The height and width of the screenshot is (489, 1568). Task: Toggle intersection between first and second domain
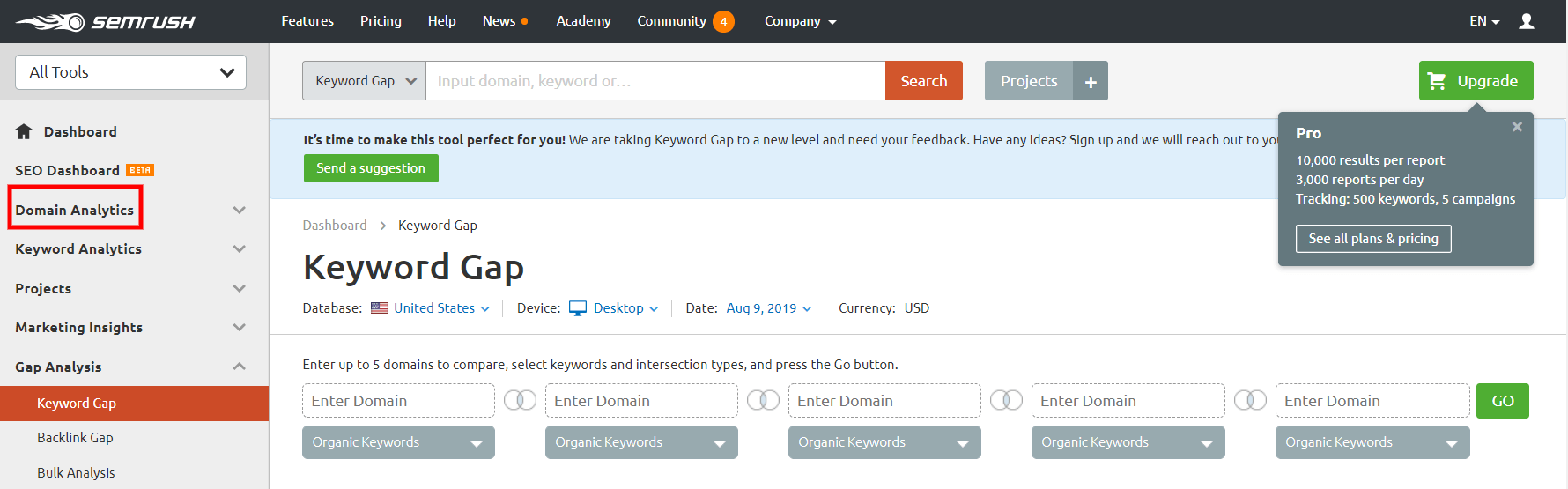point(520,400)
